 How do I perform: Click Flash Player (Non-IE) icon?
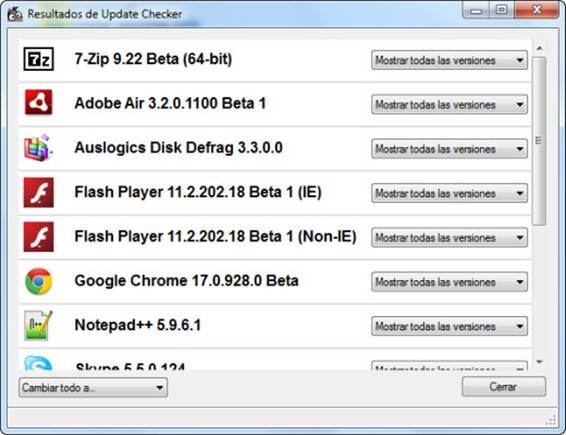tap(39, 237)
